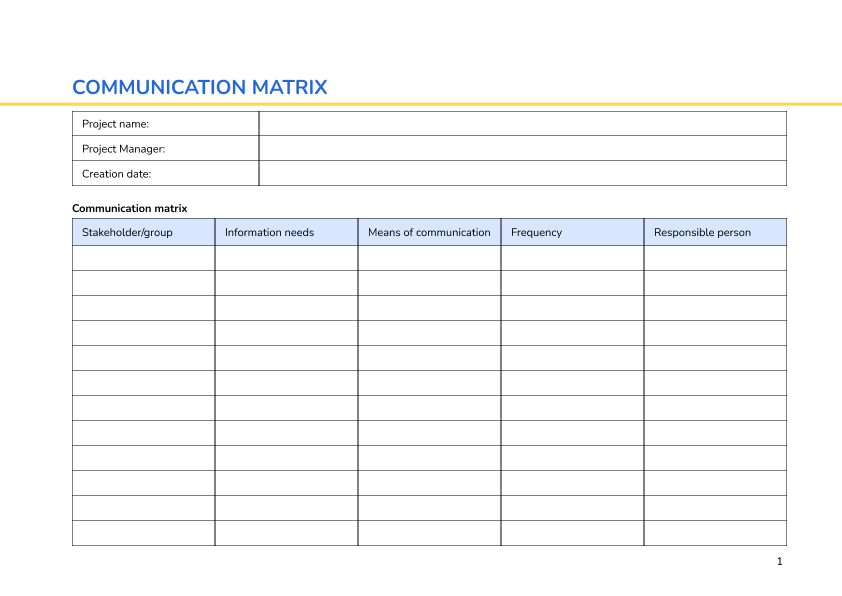The height and width of the screenshot is (596, 842).
Task: Click the first empty Stakeholder/group cell
Action: (143, 257)
